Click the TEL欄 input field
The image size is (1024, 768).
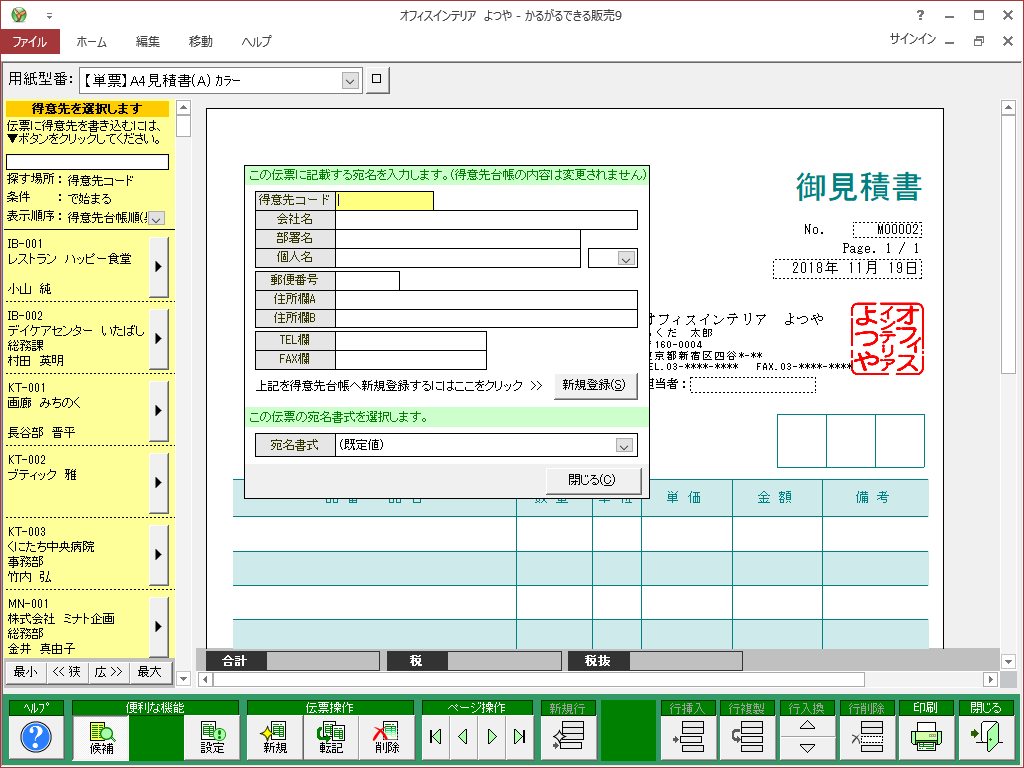tap(411, 341)
